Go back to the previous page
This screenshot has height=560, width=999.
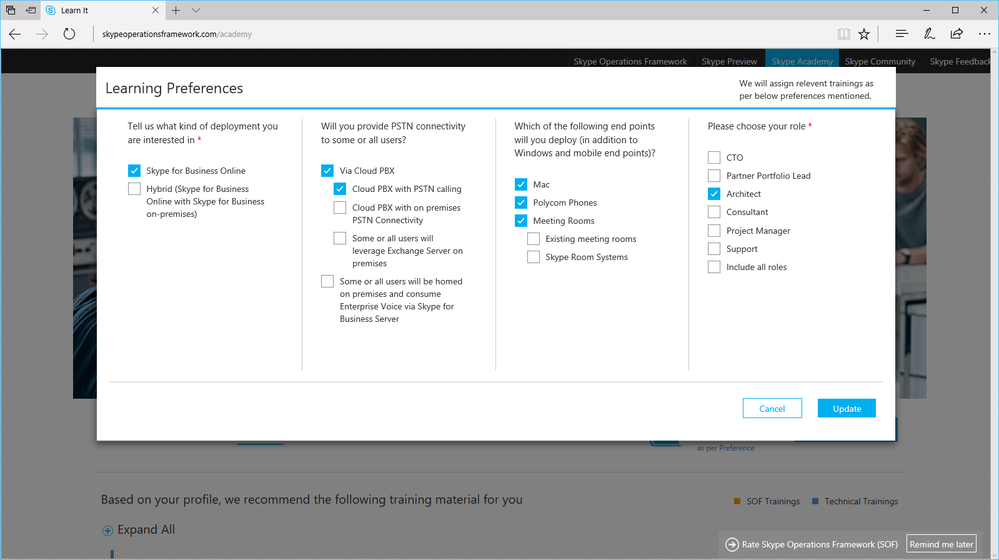tap(15, 34)
